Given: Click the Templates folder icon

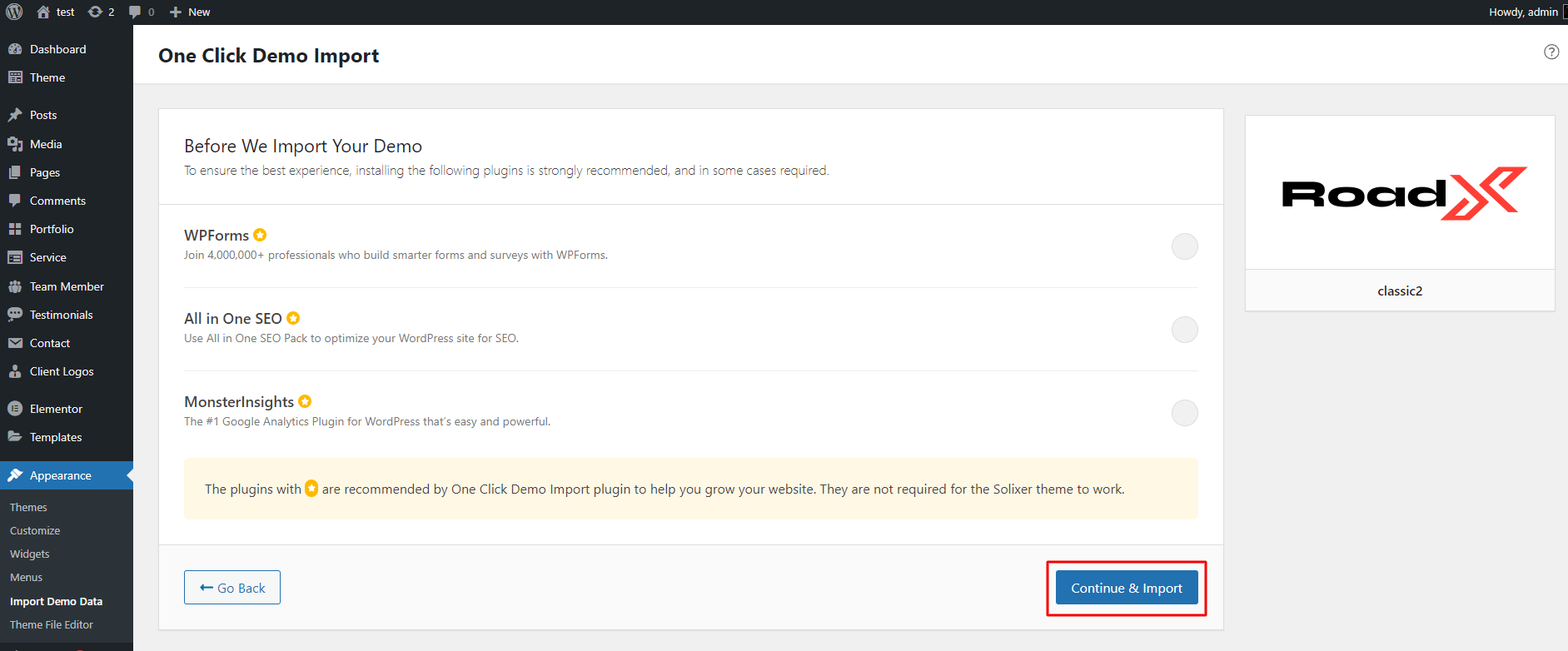Looking at the screenshot, I should tap(15, 437).
